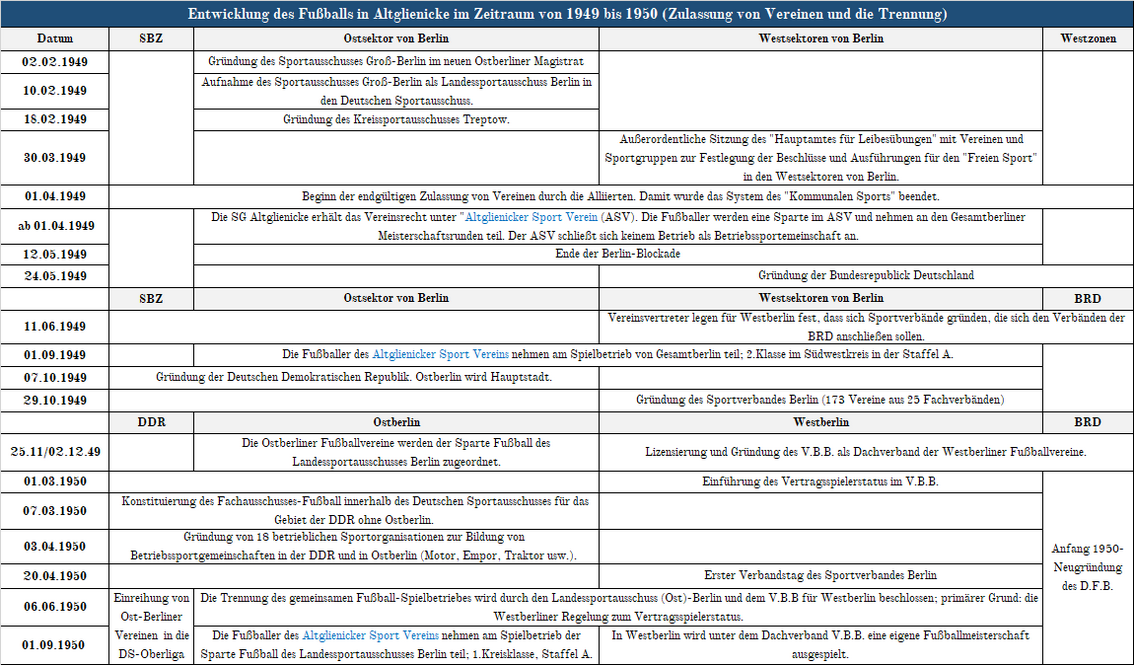
Task: Select the date cell 01.03.1950
Action: pyautogui.click(x=55, y=481)
